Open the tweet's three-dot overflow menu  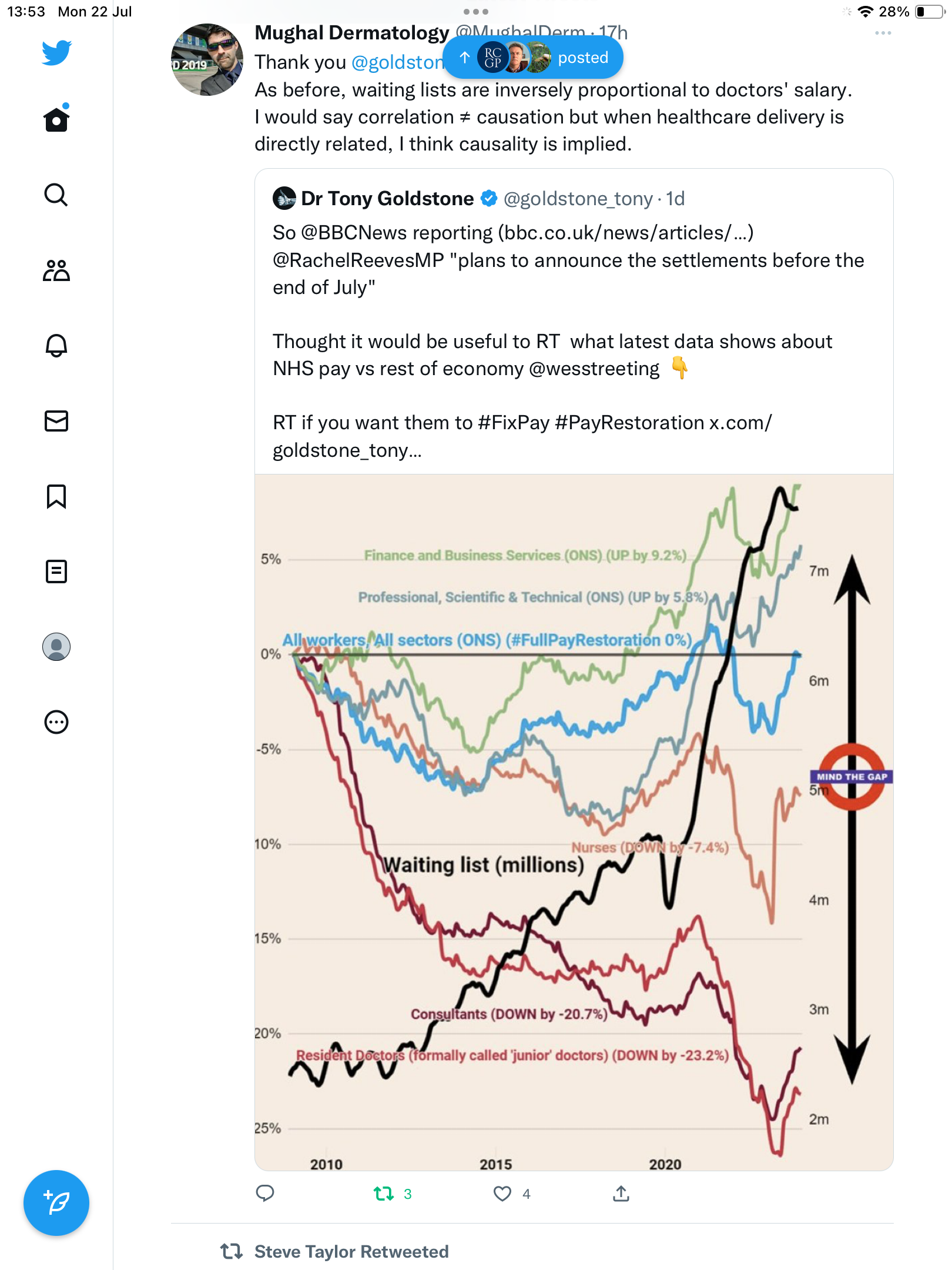883,34
